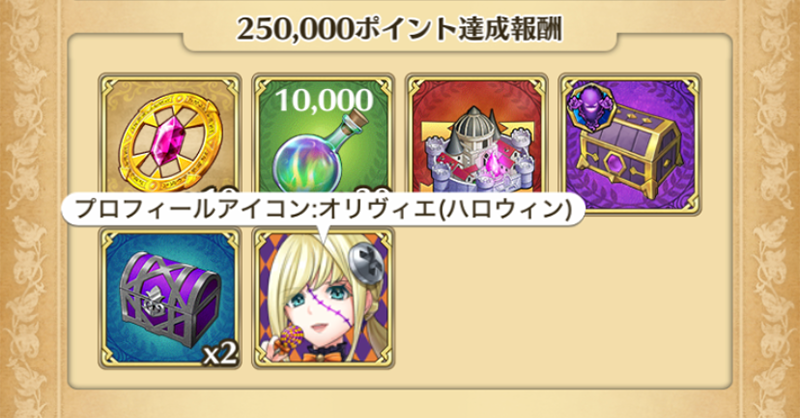Tap the candy treat Olivier is holding
The image size is (800, 418).
point(288,337)
